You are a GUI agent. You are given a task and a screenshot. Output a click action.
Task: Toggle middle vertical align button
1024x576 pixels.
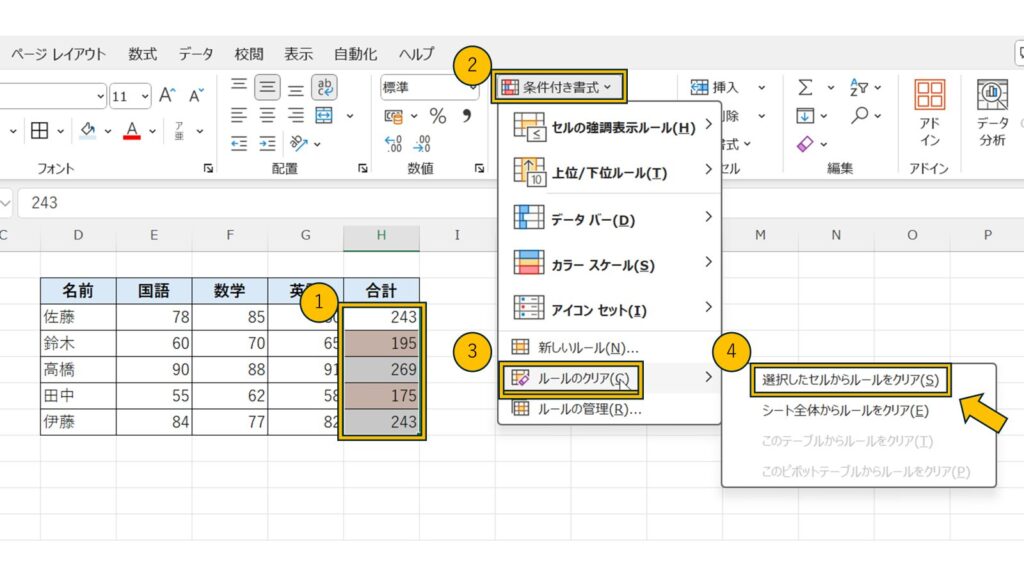coord(267,88)
